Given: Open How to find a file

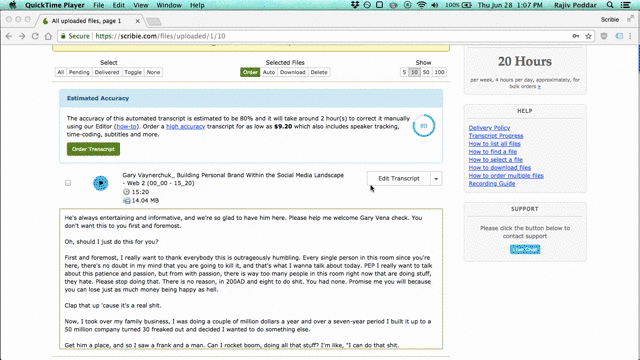Looking at the screenshot, I should coord(493,151).
